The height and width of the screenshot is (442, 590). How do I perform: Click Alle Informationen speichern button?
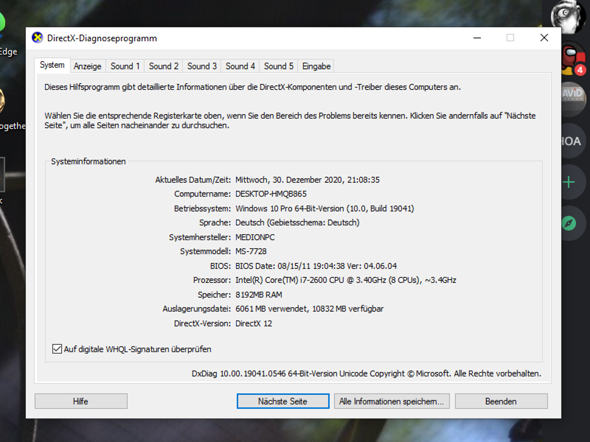[x=392, y=401]
